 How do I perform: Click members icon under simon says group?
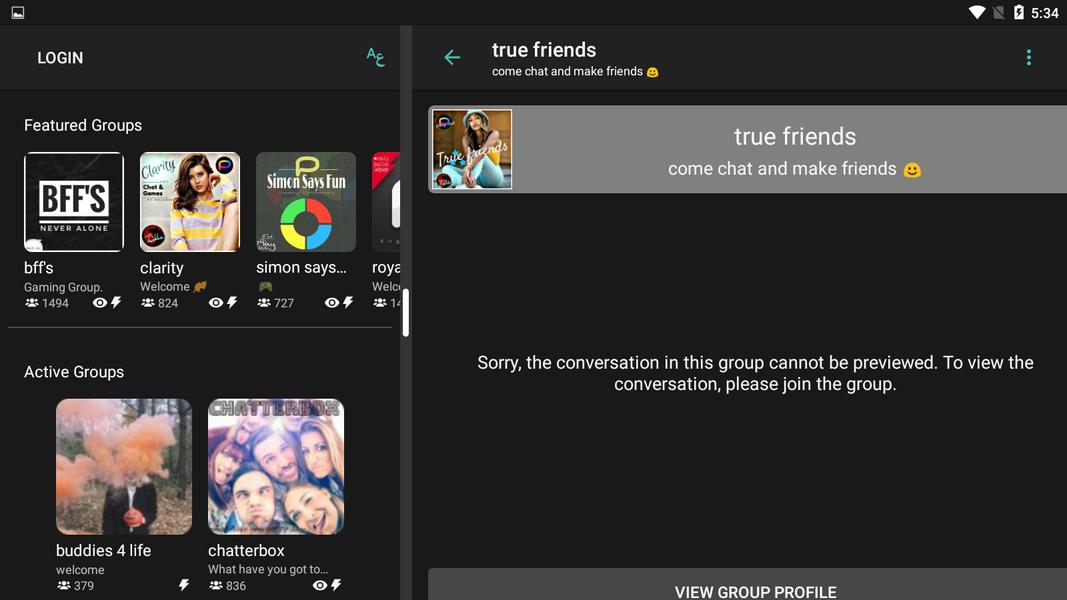tap(264, 303)
